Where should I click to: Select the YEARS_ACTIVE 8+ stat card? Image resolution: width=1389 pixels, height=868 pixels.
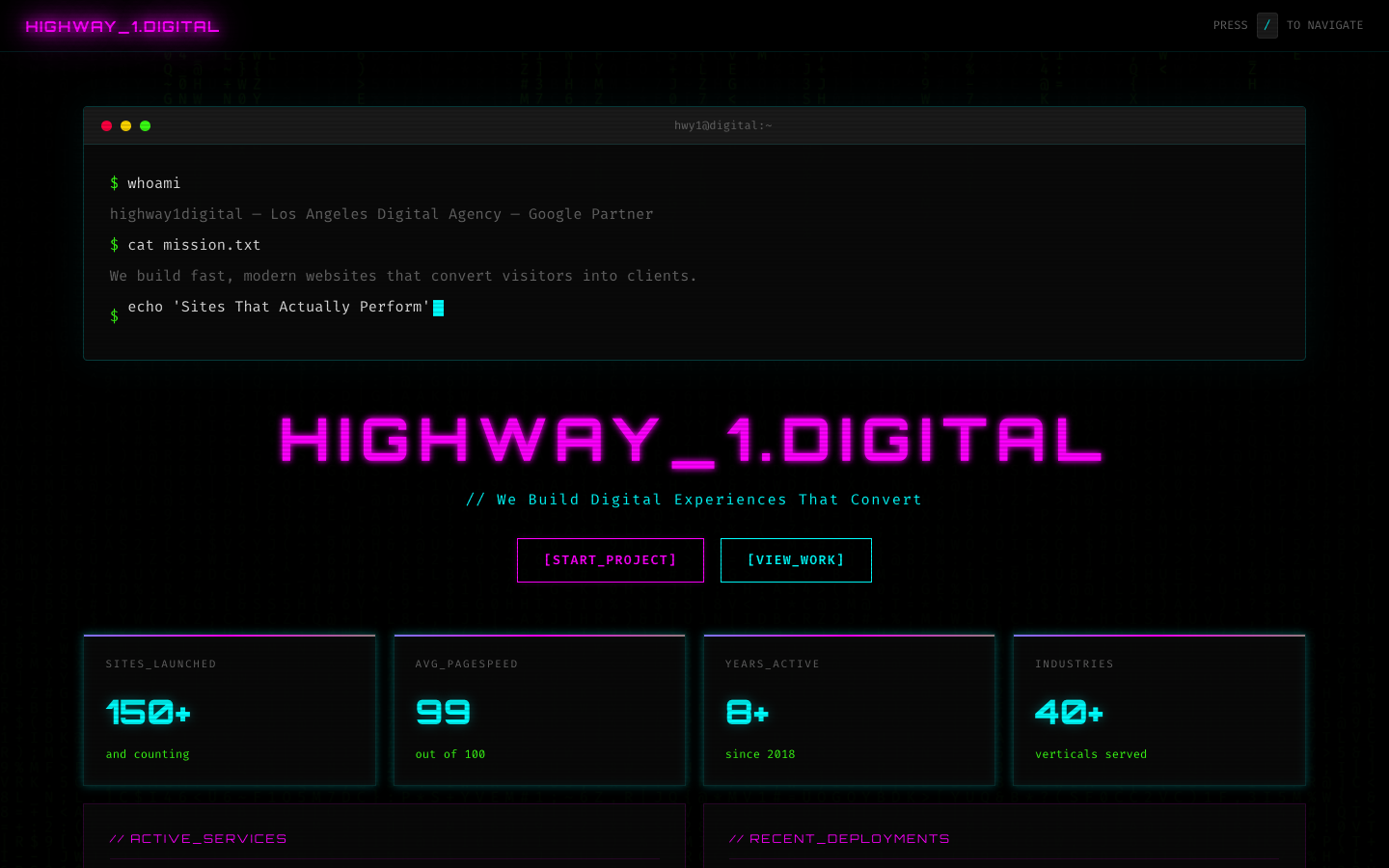pos(849,709)
